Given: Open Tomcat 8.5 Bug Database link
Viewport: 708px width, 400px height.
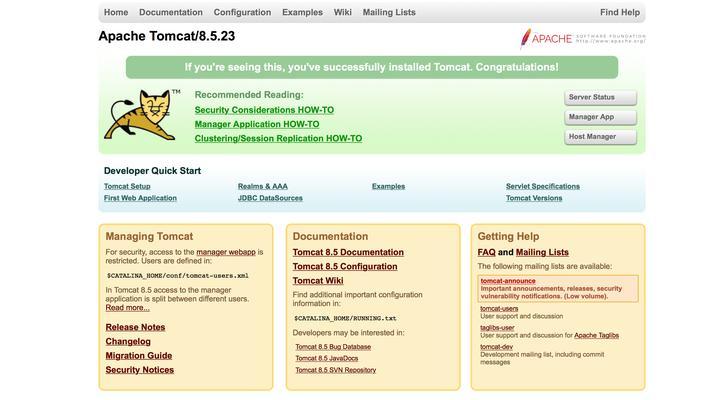Looking at the screenshot, I should [x=333, y=347].
